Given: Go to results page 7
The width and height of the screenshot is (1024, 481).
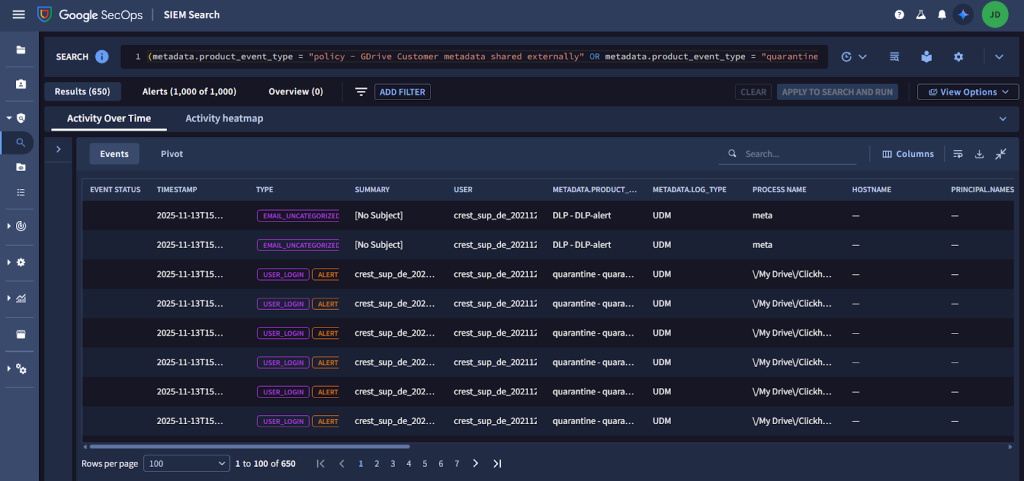Looking at the screenshot, I should (456, 463).
